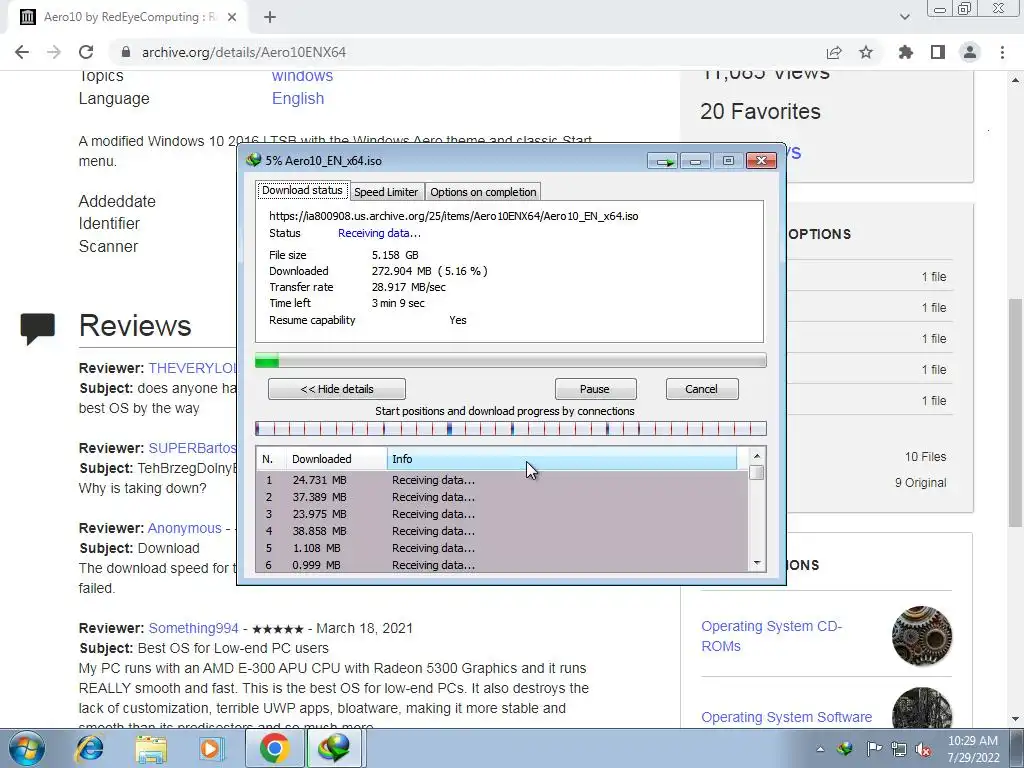Click the 10 Files download link
This screenshot has height=768, width=1024.
pyautogui.click(x=925, y=457)
